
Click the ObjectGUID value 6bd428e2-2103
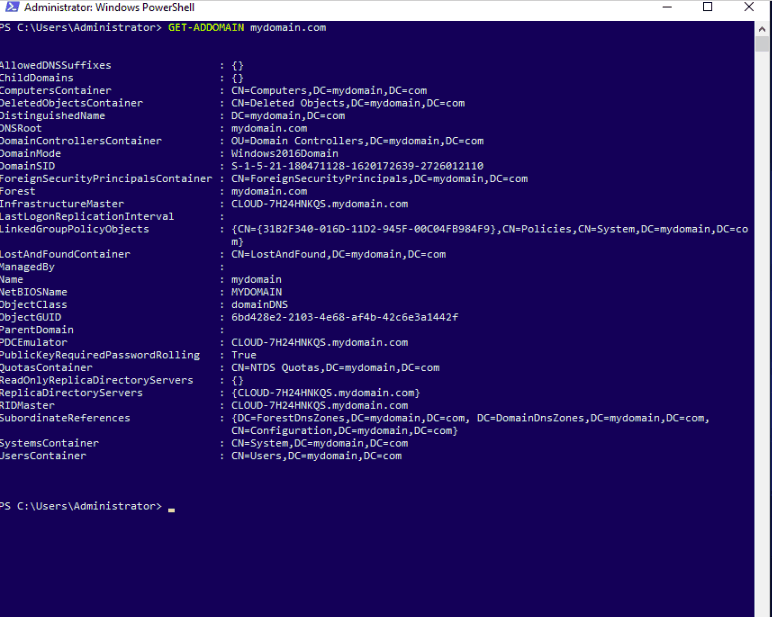pyautogui.click(x=345, y=317)
